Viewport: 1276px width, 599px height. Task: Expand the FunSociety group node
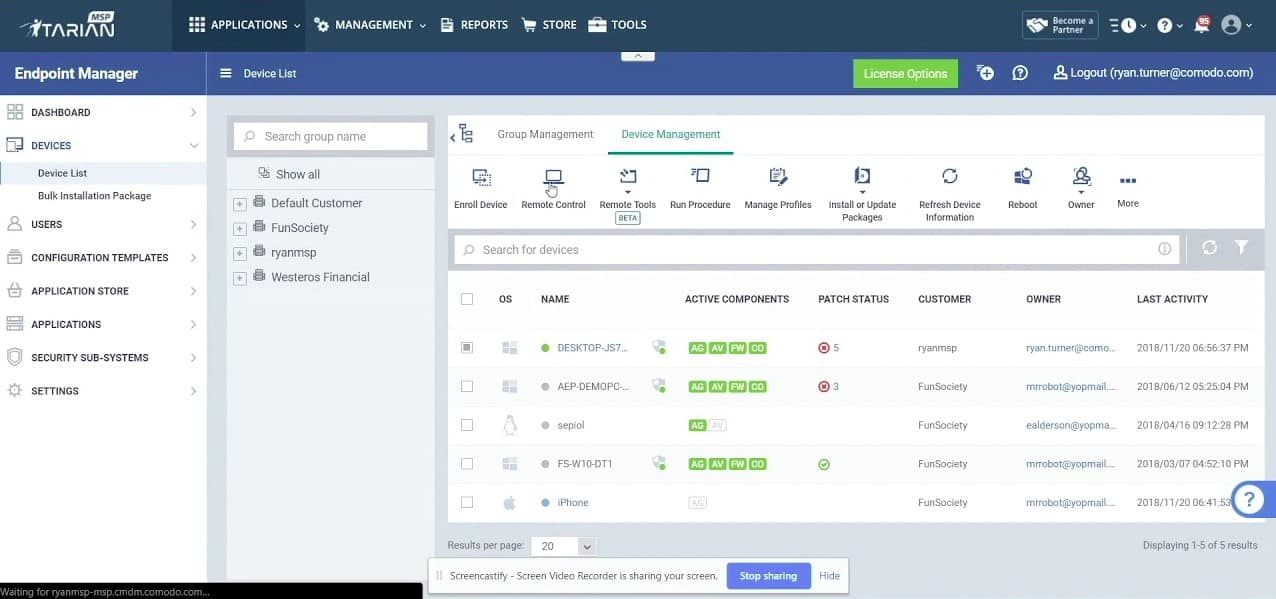(x=240, y=229)
